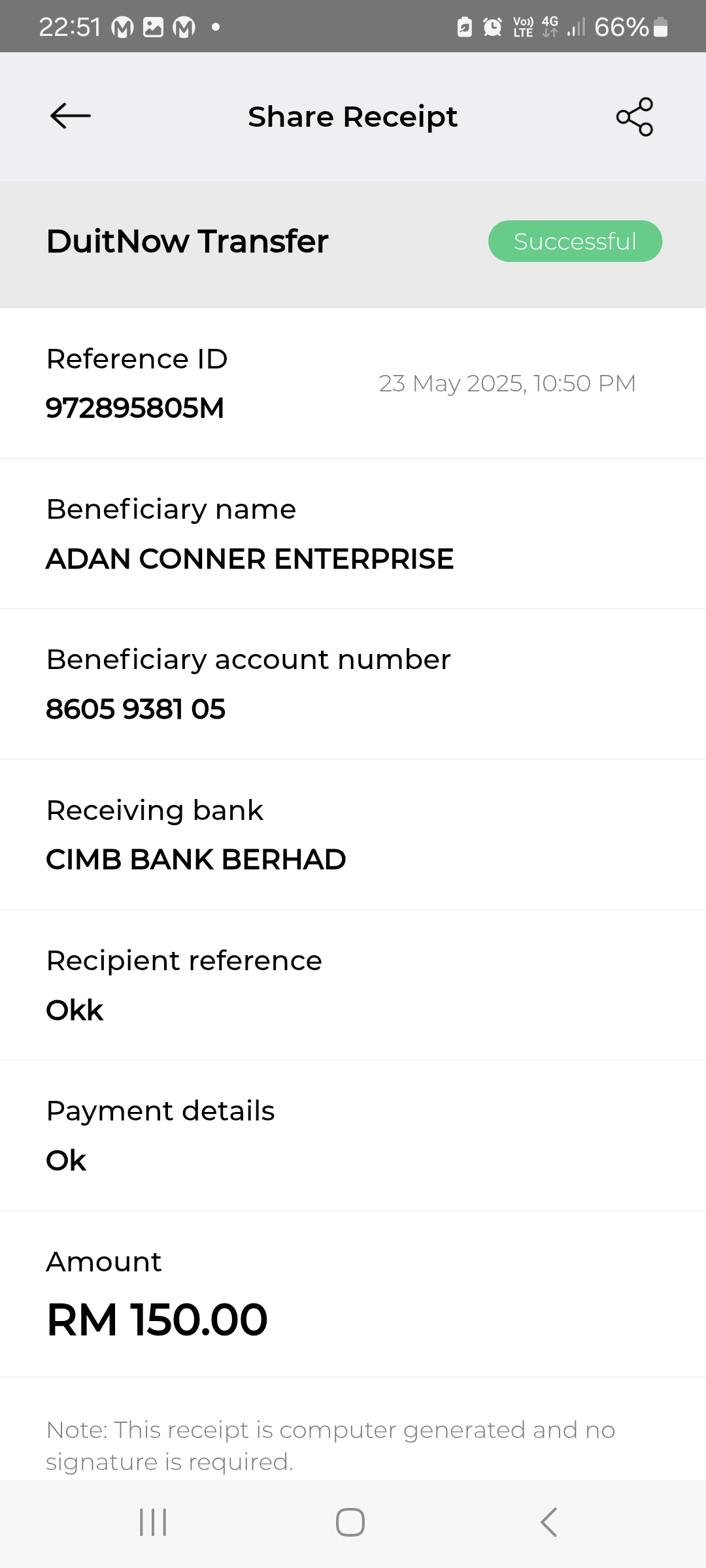Screen dimensions: 706x1568
Task: Tap beneficiary name ADAN CONNER ENTERPRISE
Action: [250, 559]
